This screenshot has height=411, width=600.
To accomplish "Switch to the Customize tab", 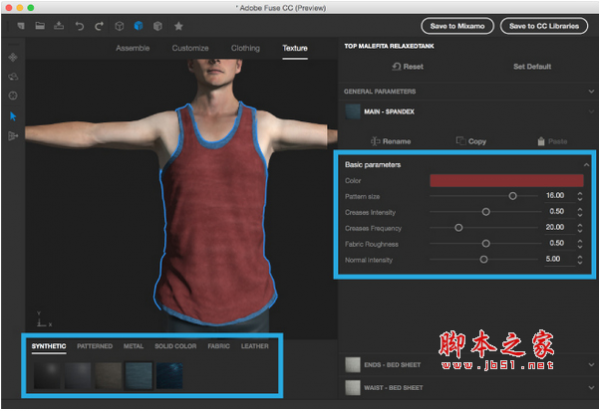I will tap(190, 48).
